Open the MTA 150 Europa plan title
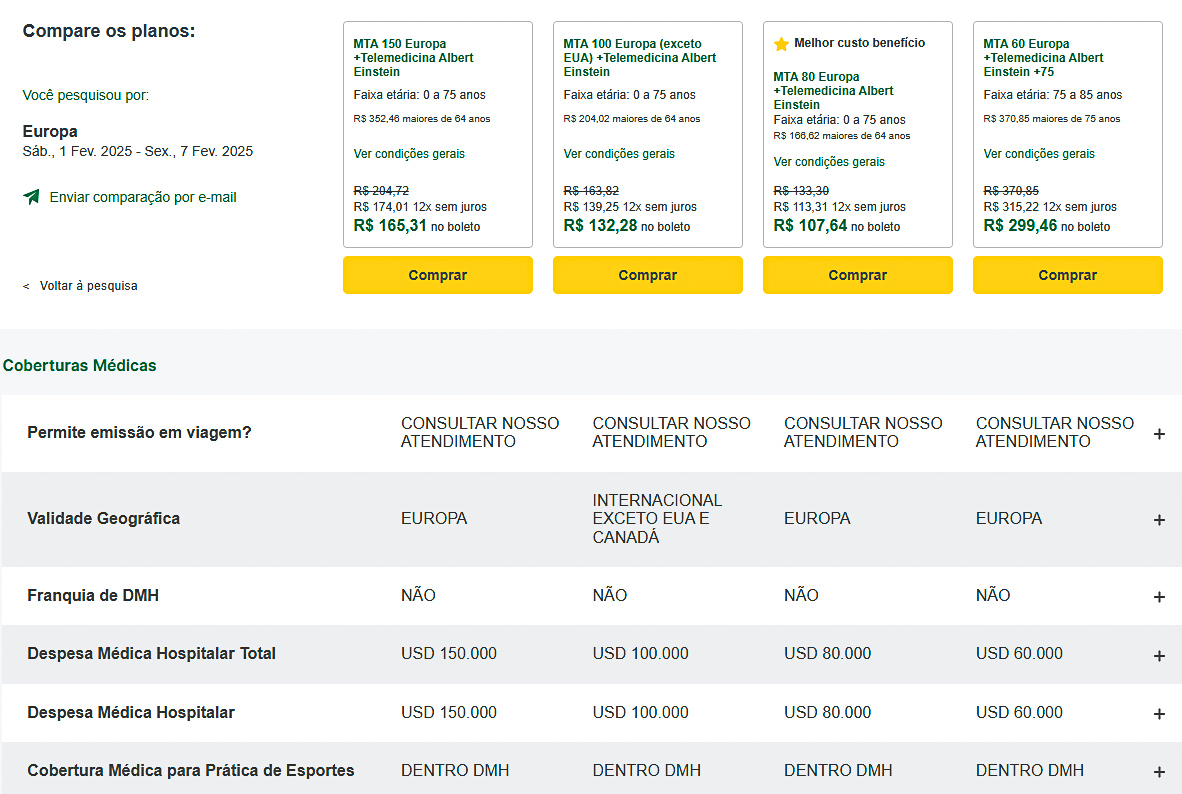The image size is (1182, 794). [413, 57]
